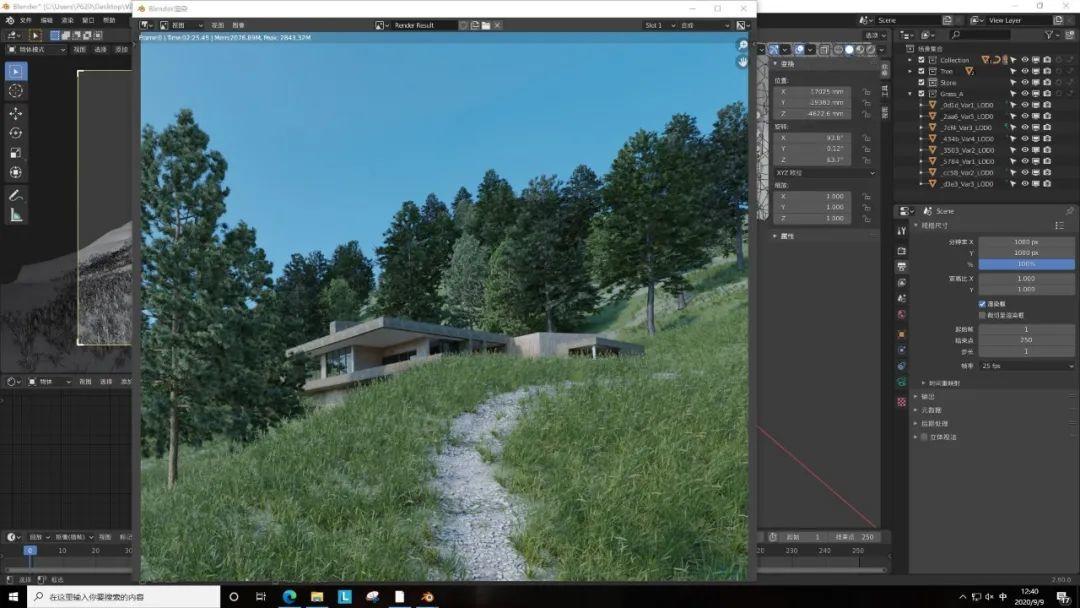Open the File menu in Blender menu bar
Image resolution: width=1080 pixels, height=608 pixels.
pyautogui.click(x=26, y=20)
